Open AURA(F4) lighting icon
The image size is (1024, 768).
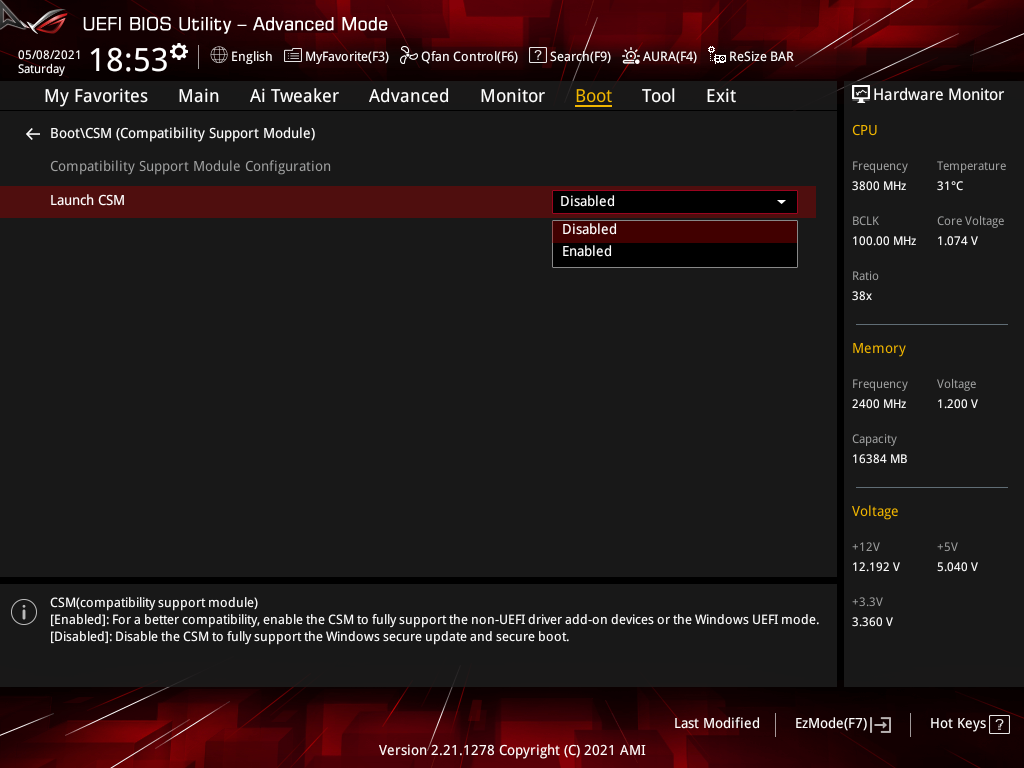pyautogui.click(x=631, y=56)
